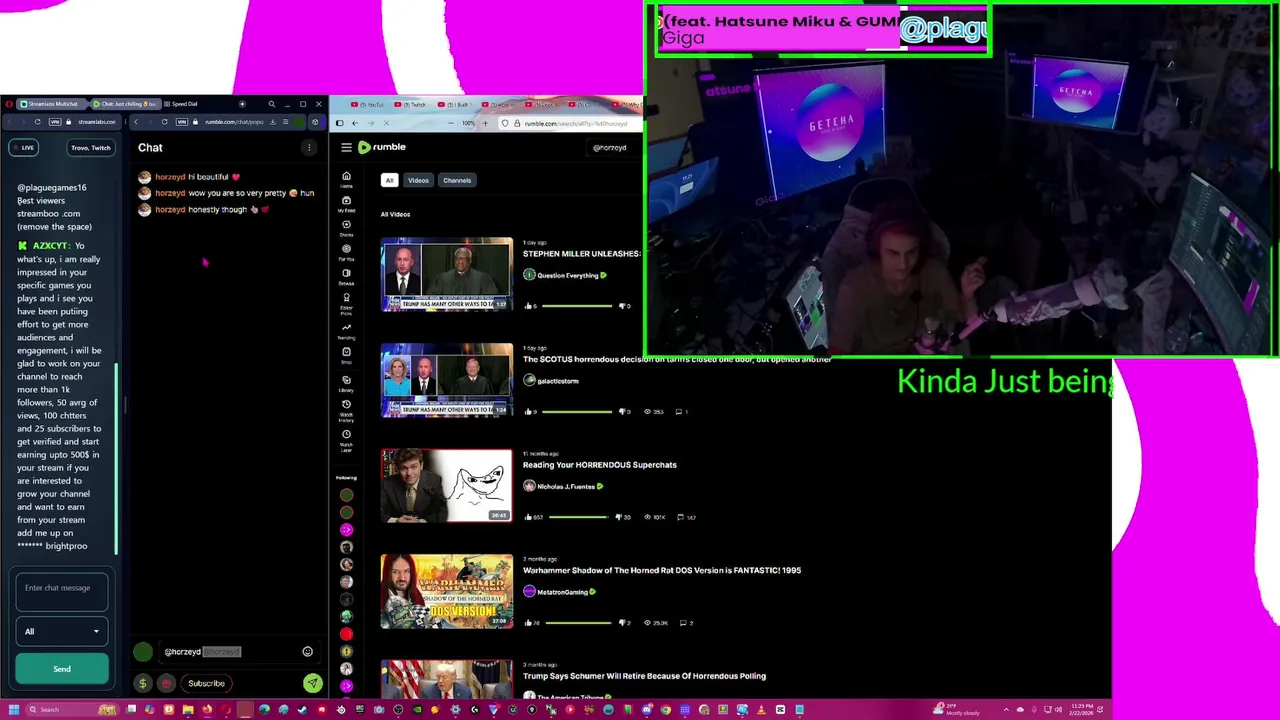Open My Feed in Rumble sidebar
The width and height of the screenshot is (1280, 720).
click(346, 203)
